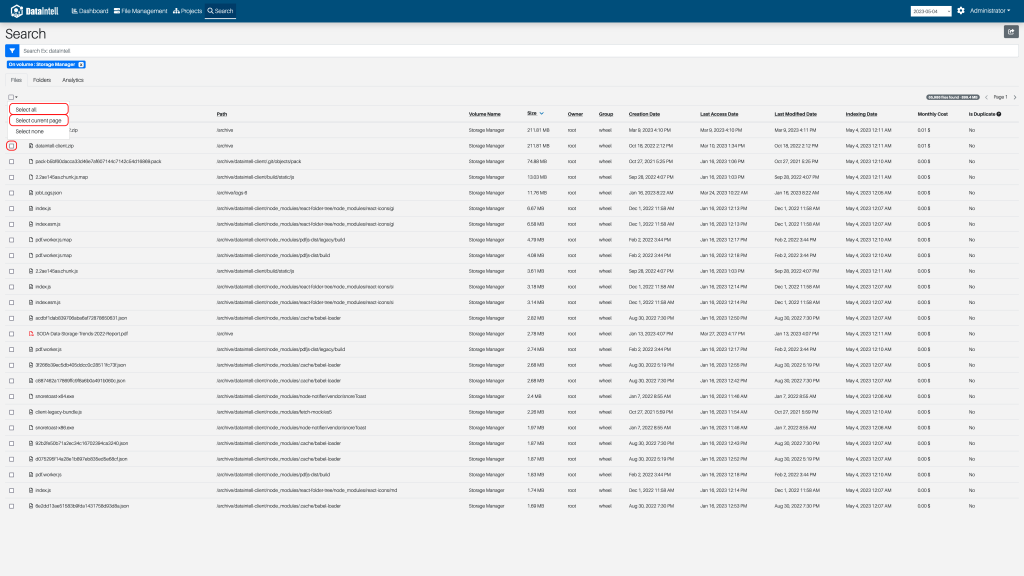Sort by Last Access Date column header
1024x576 pixels.
(x=719, y=114)
